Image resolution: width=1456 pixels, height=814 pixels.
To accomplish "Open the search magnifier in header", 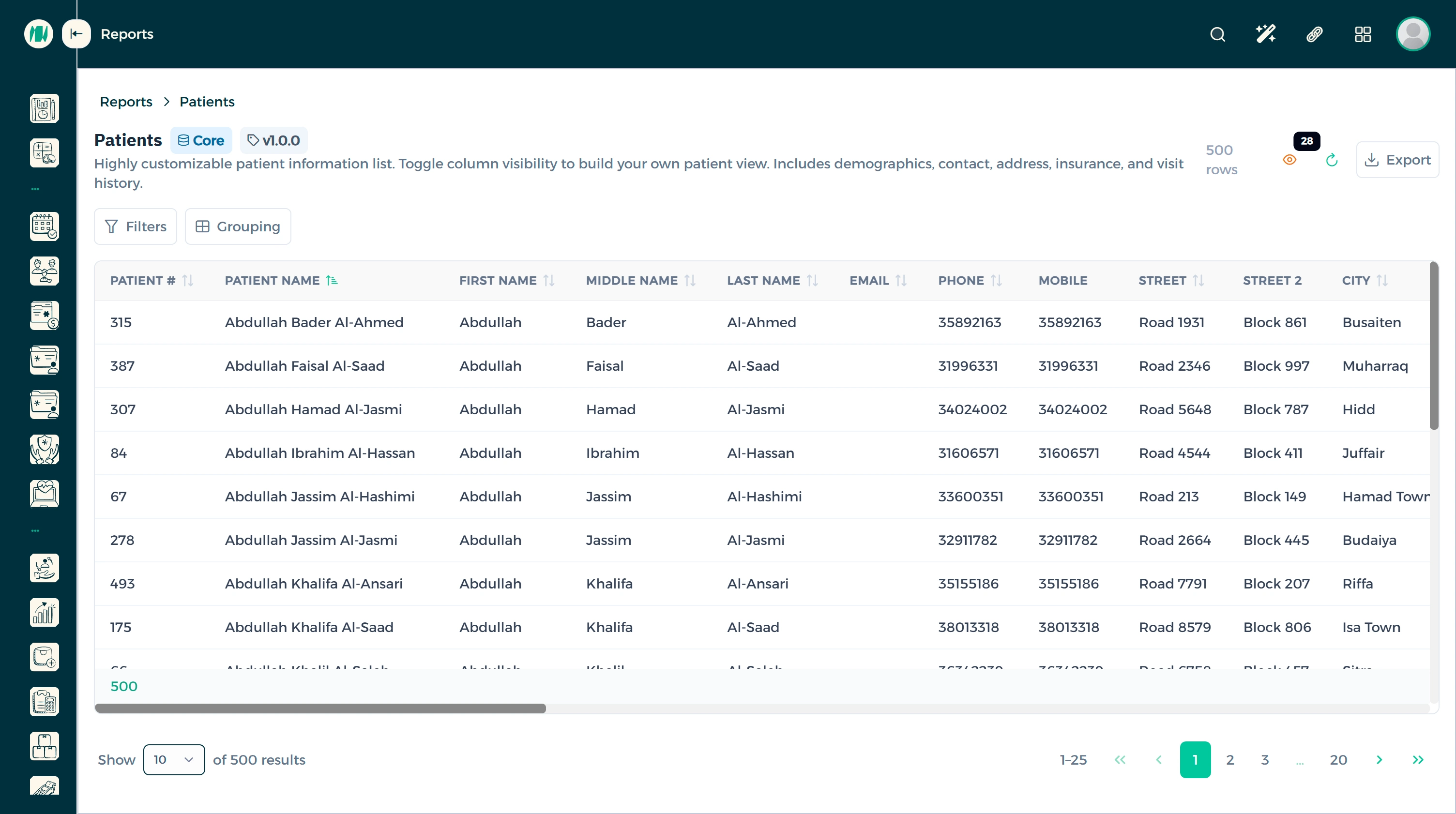I will (x=1217, y=34).
